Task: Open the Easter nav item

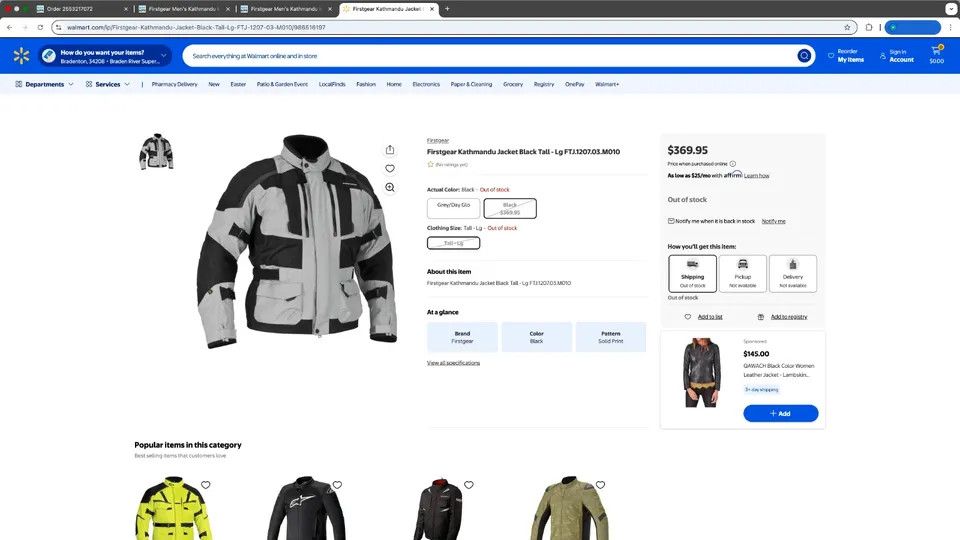Action: pyautogui.click(x=238, y=84)
